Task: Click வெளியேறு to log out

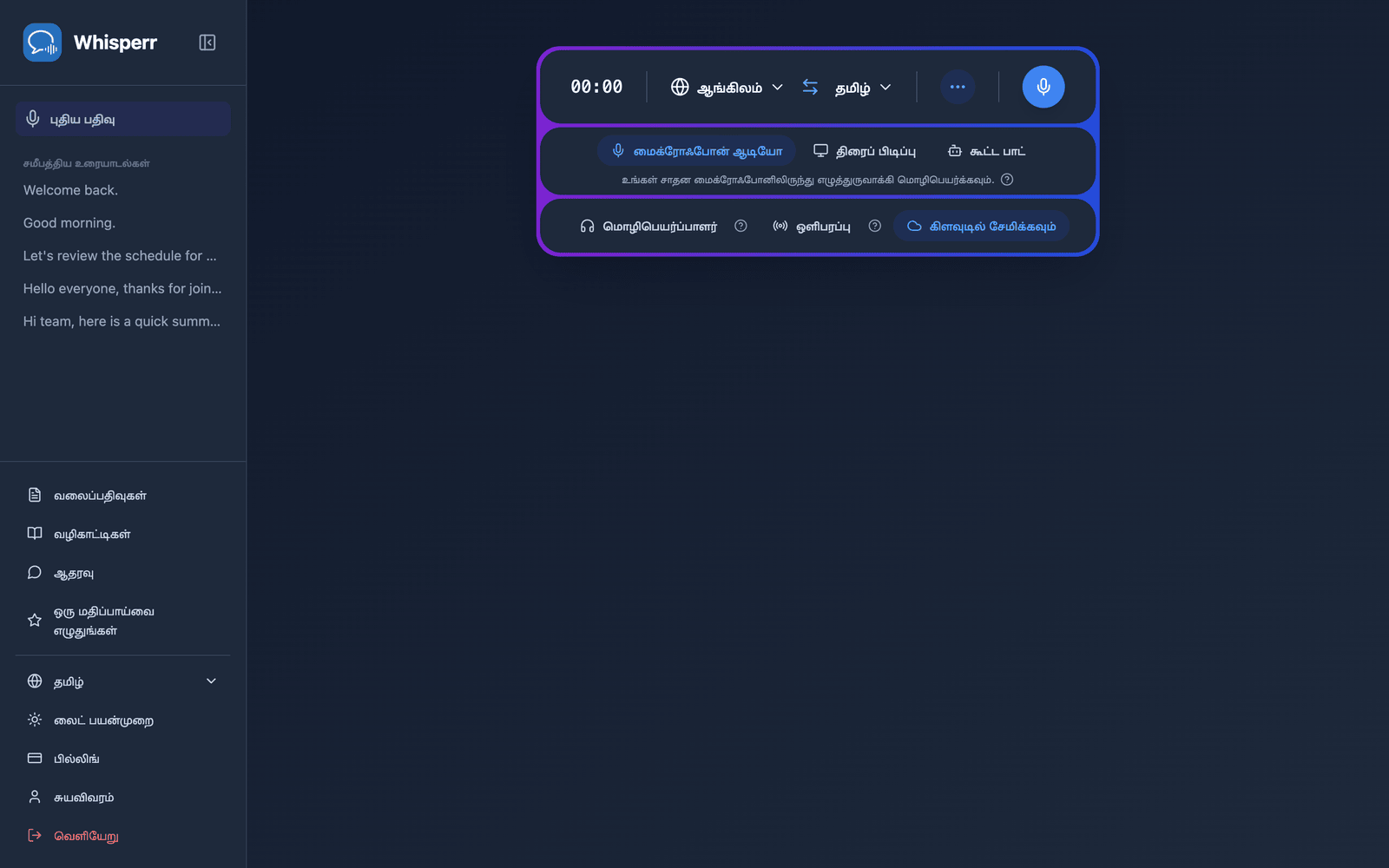Action: (122, 835)
